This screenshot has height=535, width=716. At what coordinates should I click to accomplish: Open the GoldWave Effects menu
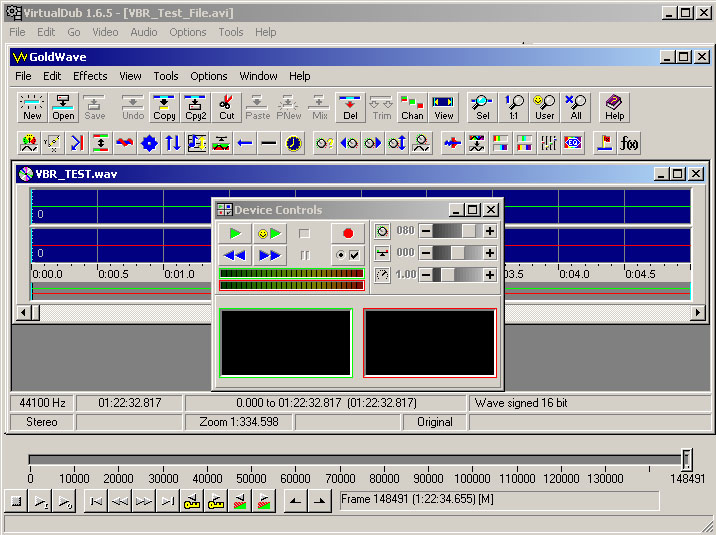(90, 76)
